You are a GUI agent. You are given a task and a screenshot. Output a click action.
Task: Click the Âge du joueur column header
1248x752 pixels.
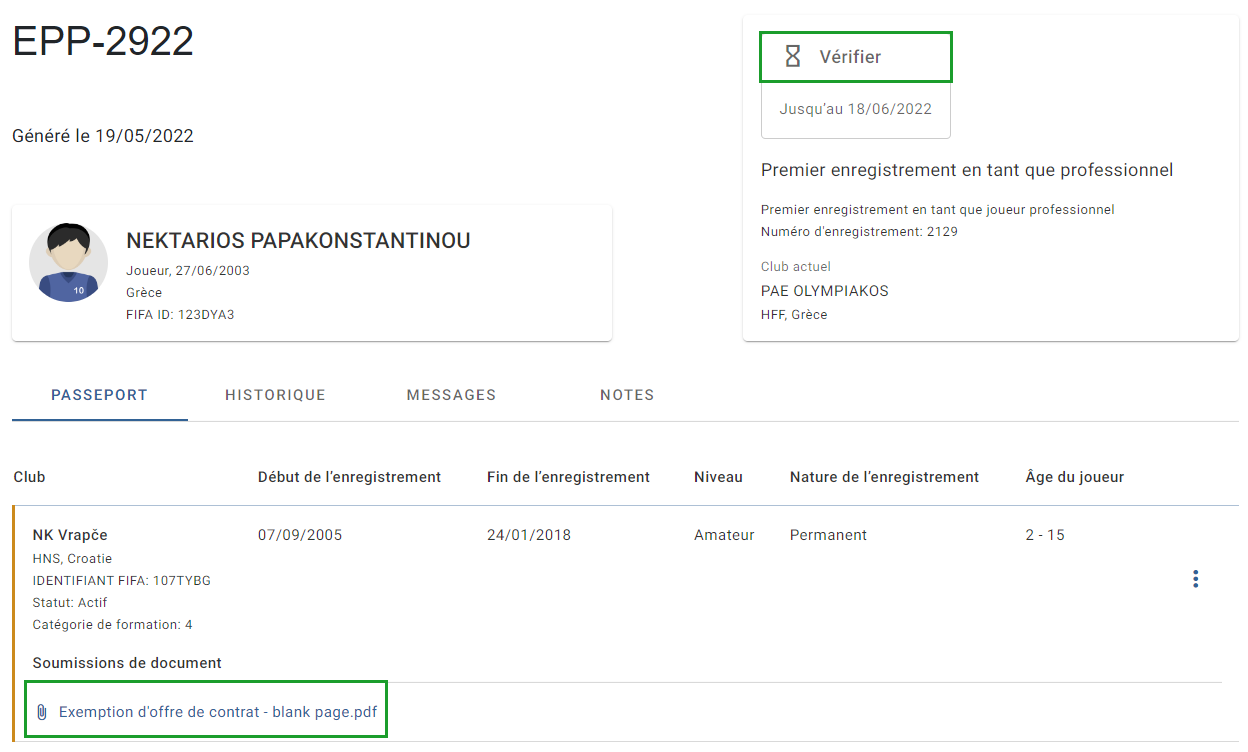(1075, 477)
